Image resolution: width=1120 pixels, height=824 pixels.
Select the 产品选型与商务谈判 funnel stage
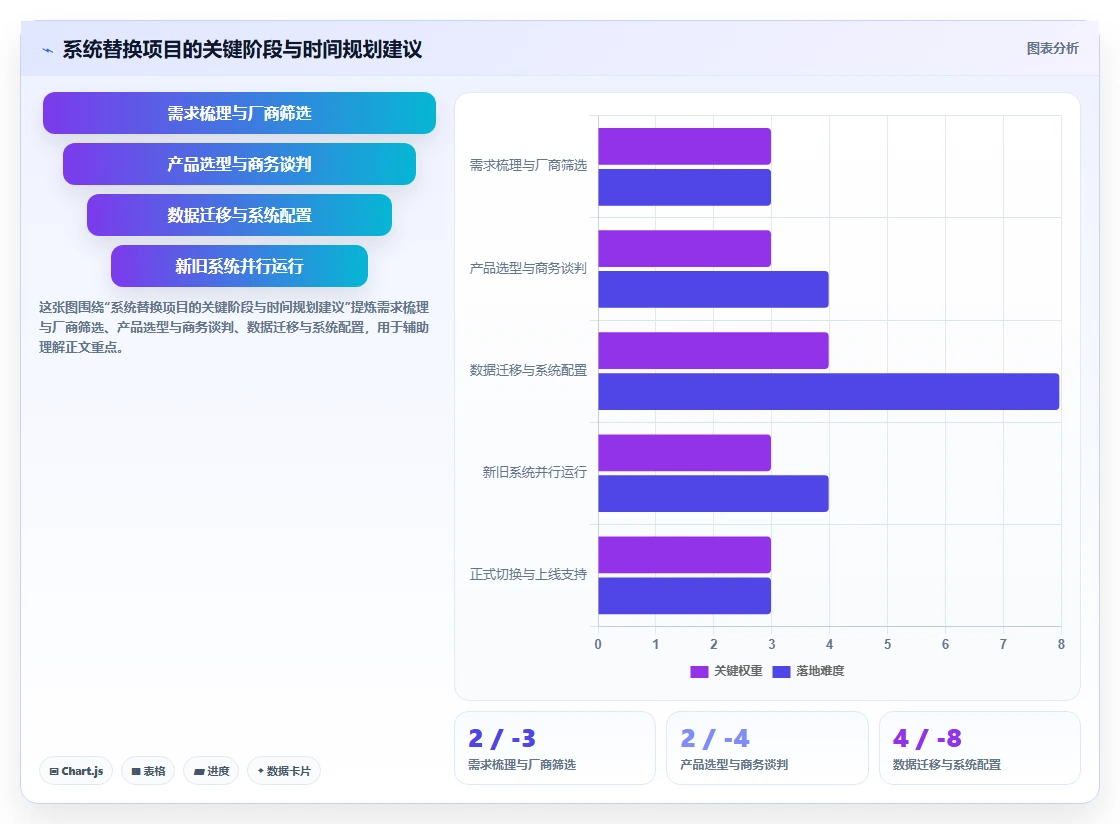(239, 164)
